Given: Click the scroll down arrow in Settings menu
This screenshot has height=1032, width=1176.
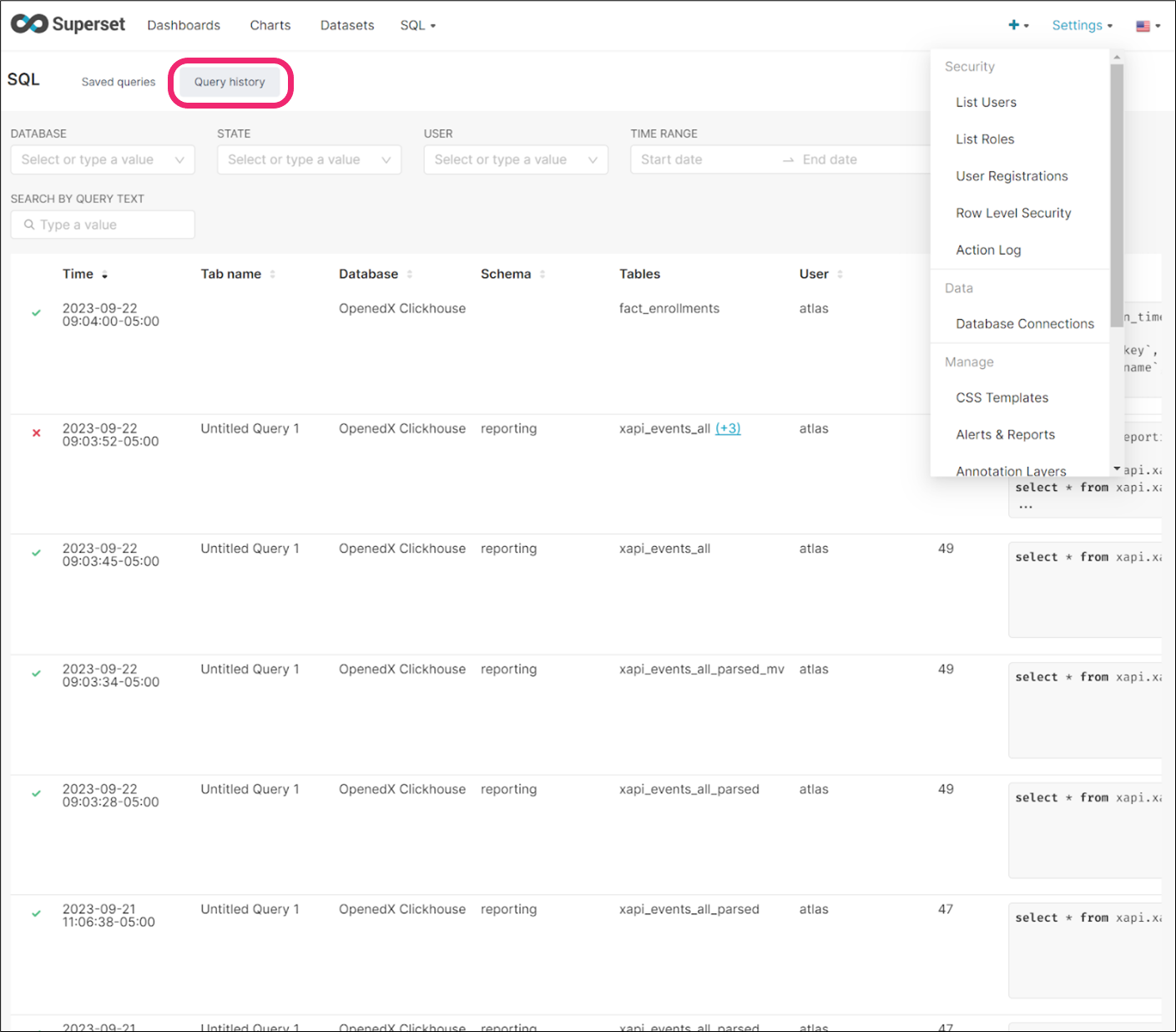Looking at the screenshot, I should [1117, 469].
